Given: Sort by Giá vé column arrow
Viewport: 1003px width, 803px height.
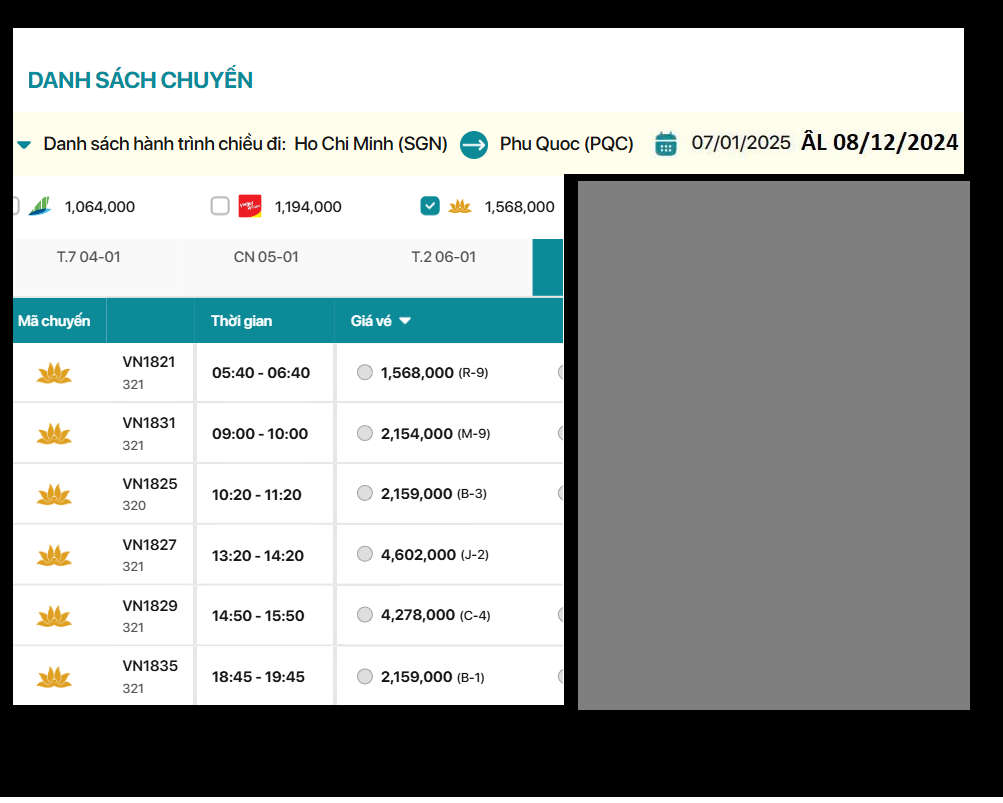Looking at the screenshot, I should [x=405, y=321].
